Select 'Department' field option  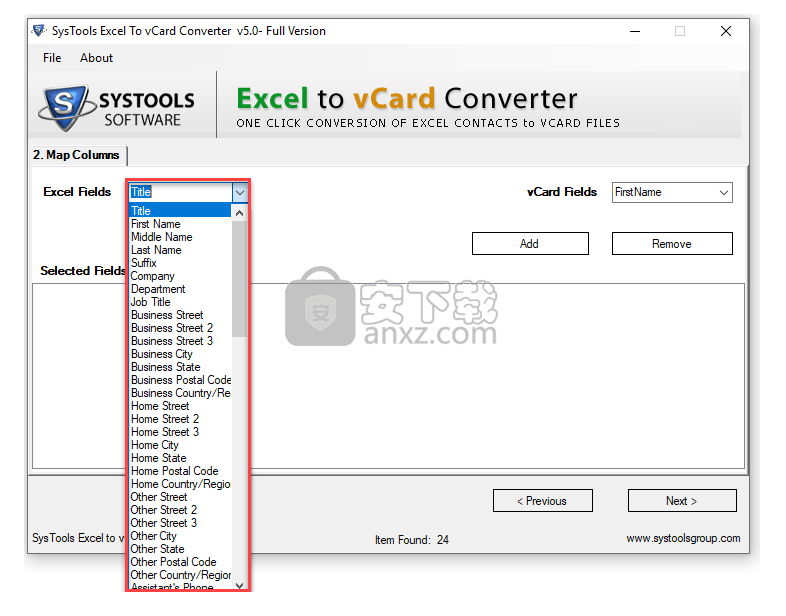click(x=180, y=289)
